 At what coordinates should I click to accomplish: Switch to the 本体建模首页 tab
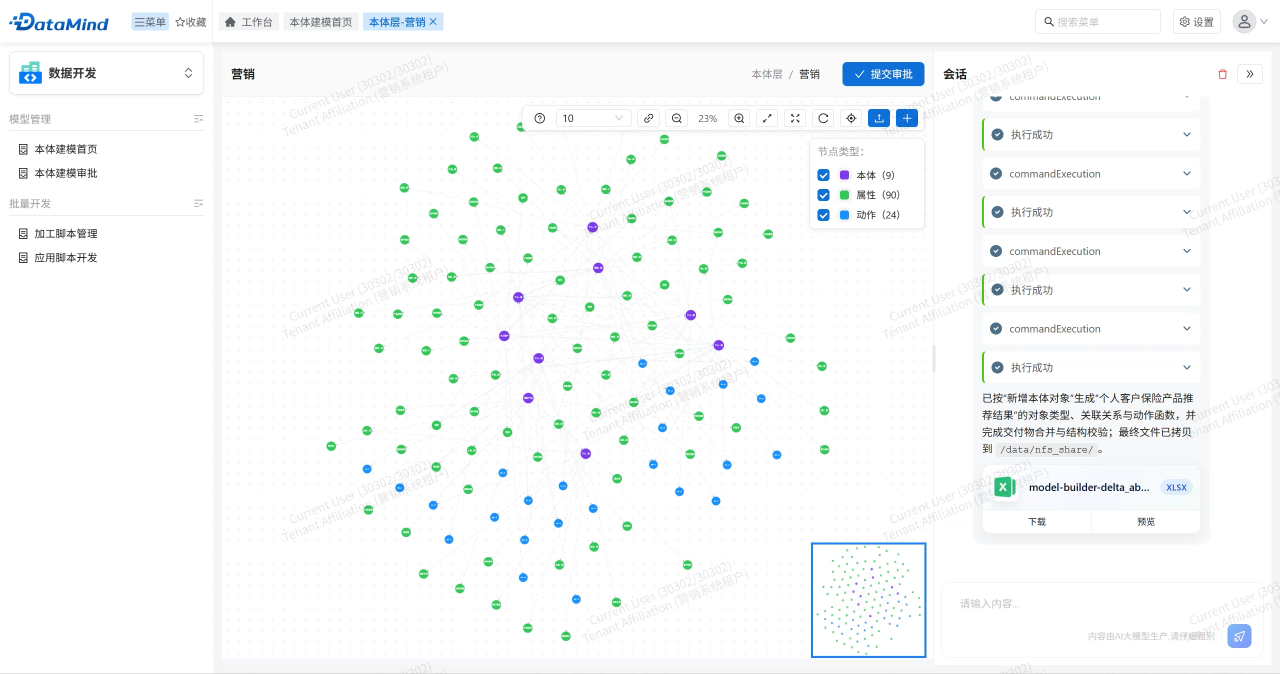click(x=320, y=22)
